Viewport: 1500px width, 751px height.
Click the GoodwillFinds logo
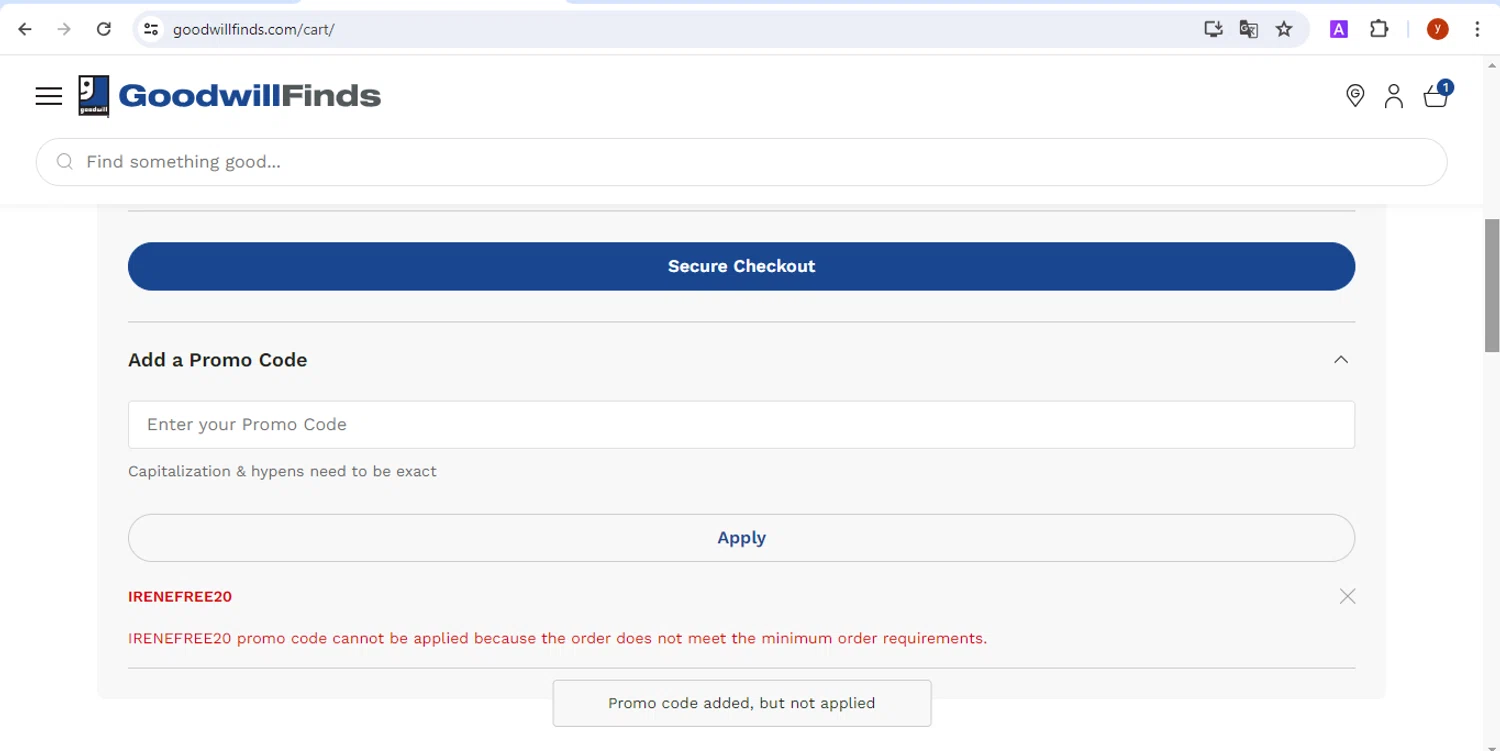pos(230,96)
